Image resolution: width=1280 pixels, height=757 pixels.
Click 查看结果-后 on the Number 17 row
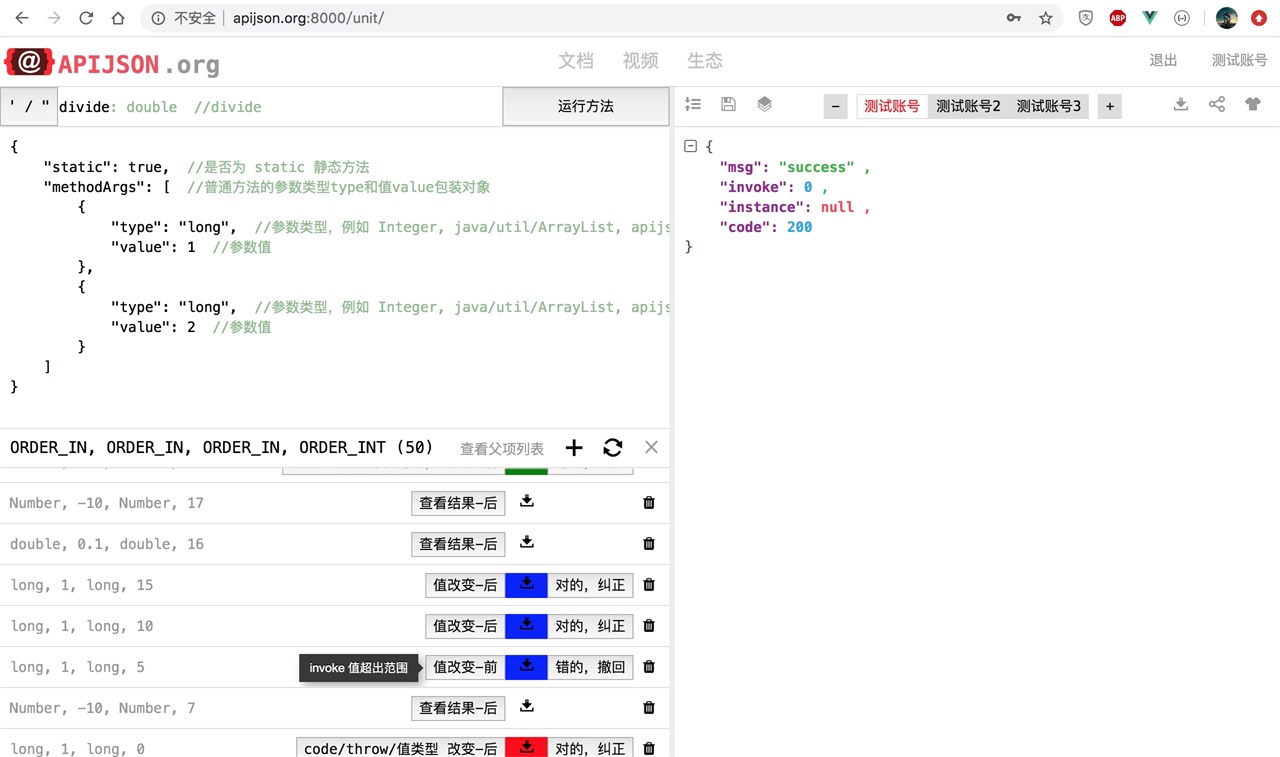458,503
